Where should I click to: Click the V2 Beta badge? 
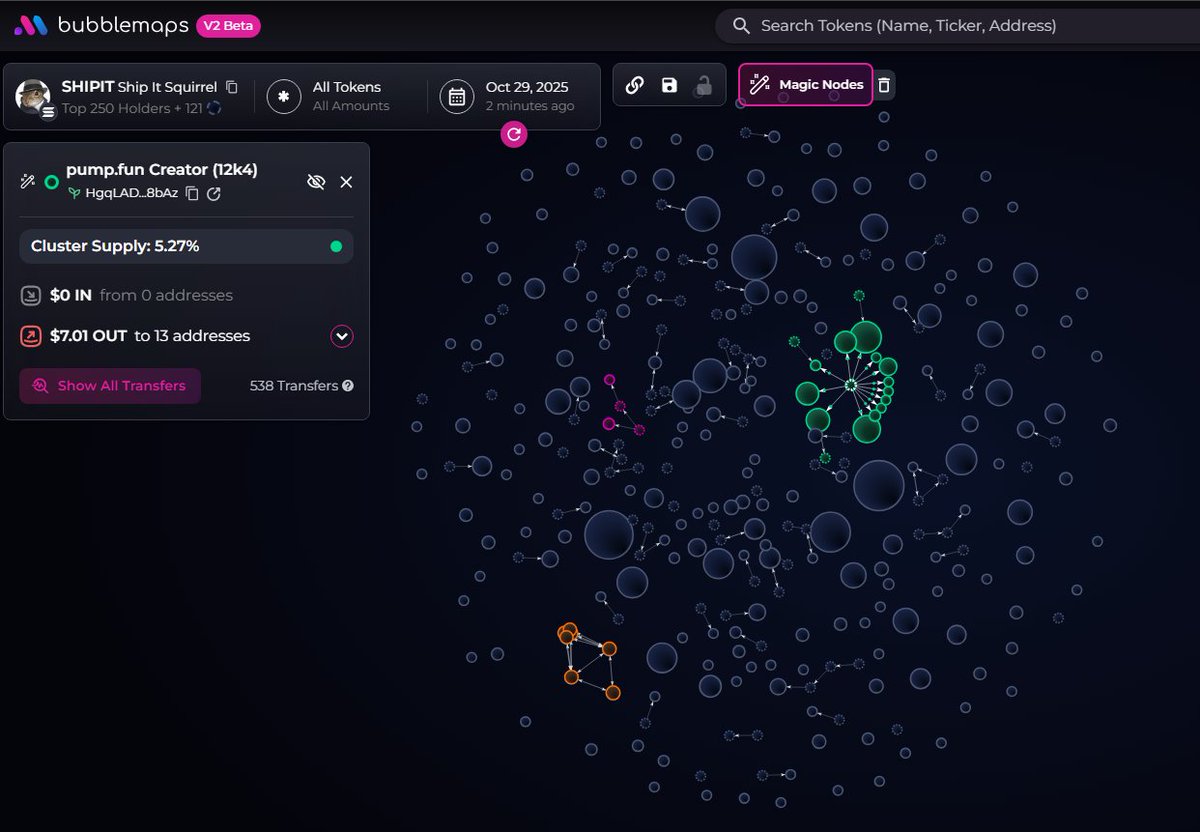228,26
